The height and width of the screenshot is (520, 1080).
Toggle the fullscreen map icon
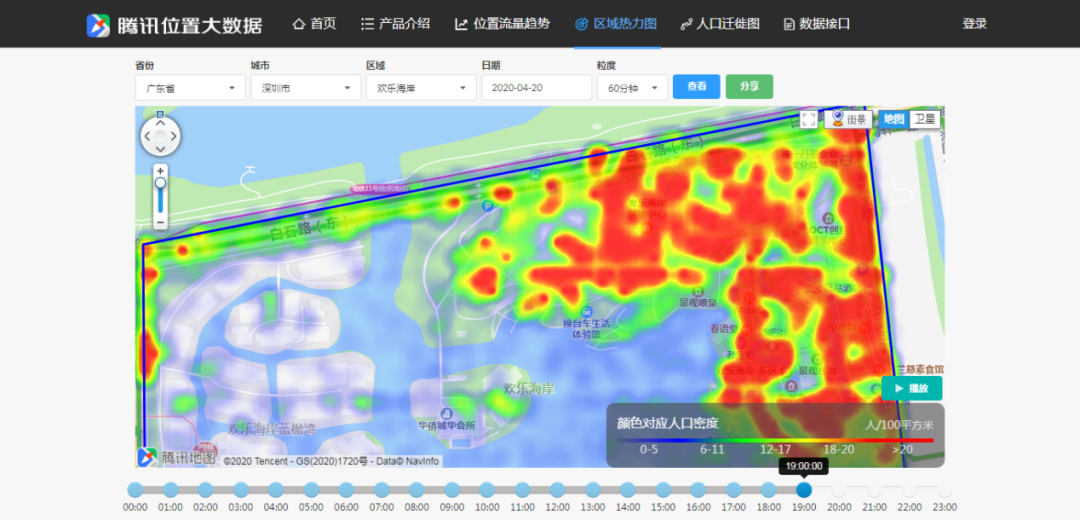coord(809,119)
